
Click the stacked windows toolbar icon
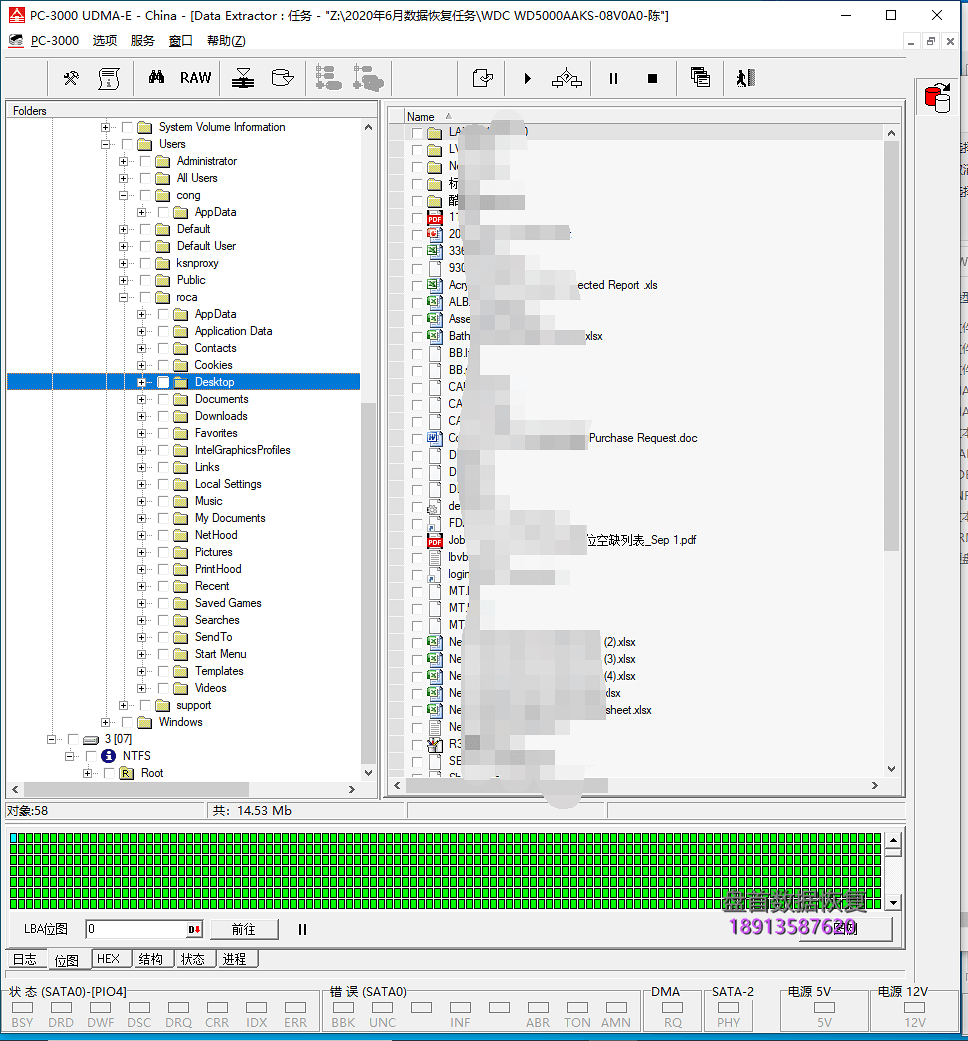[x=700, y=78]
